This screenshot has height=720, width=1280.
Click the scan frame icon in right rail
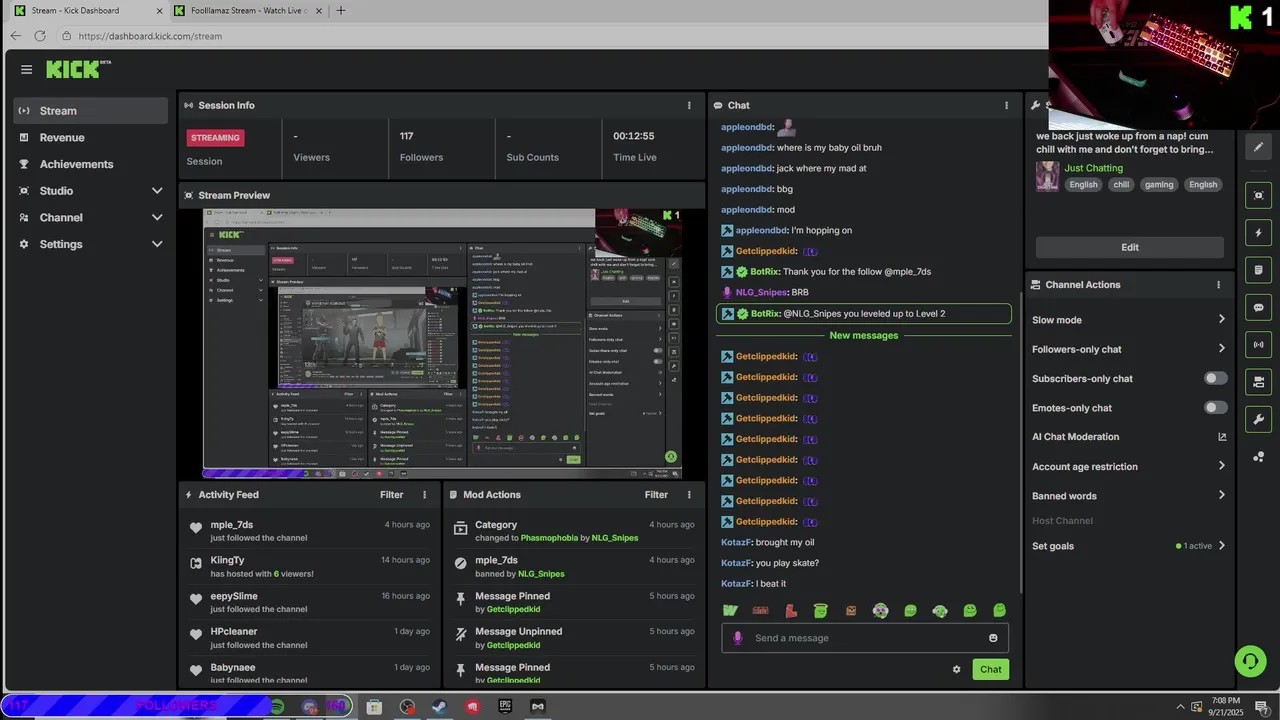click(x=1258, y=195)
